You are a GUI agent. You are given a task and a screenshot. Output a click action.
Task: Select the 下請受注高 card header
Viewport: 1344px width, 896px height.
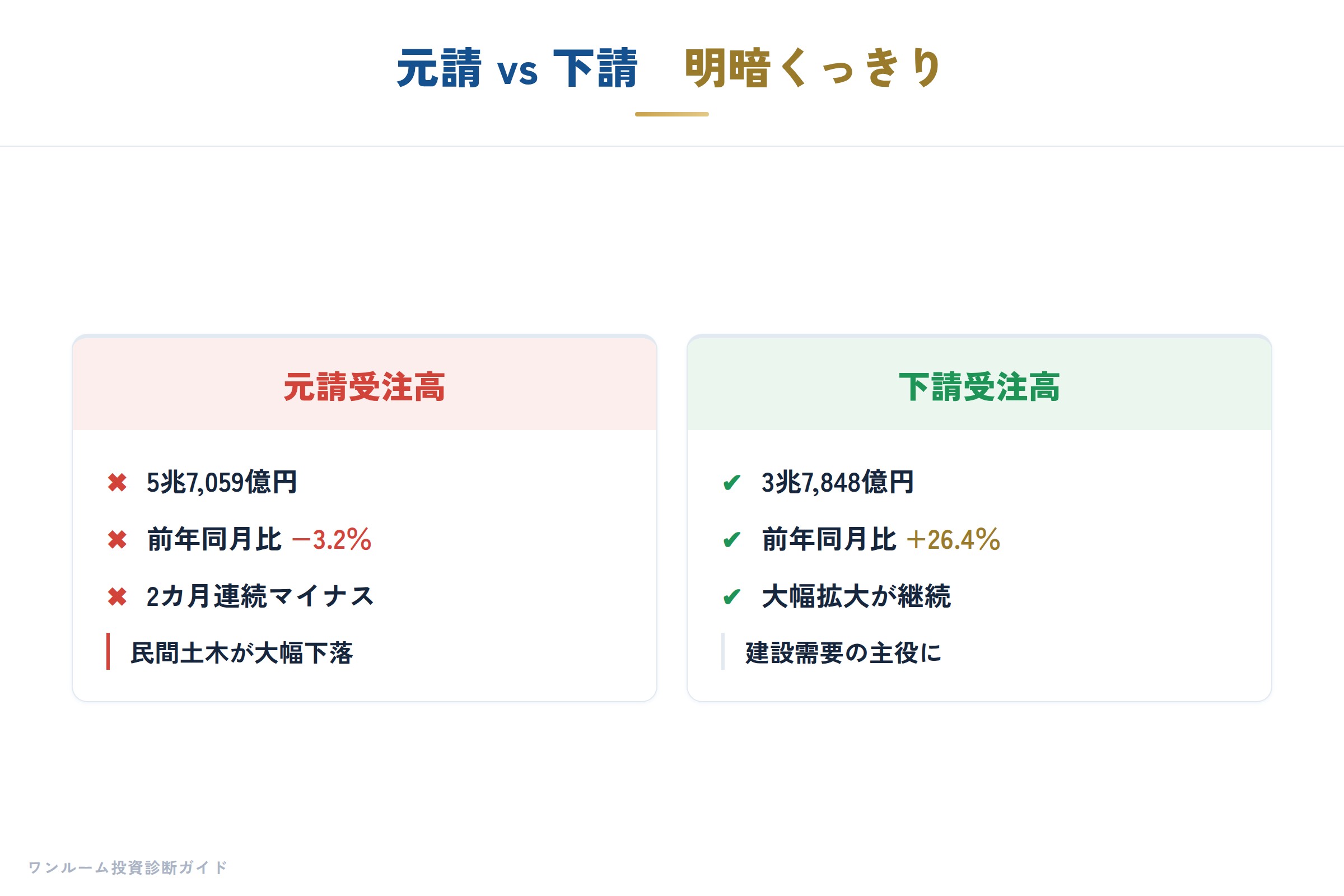pos(979,384)
